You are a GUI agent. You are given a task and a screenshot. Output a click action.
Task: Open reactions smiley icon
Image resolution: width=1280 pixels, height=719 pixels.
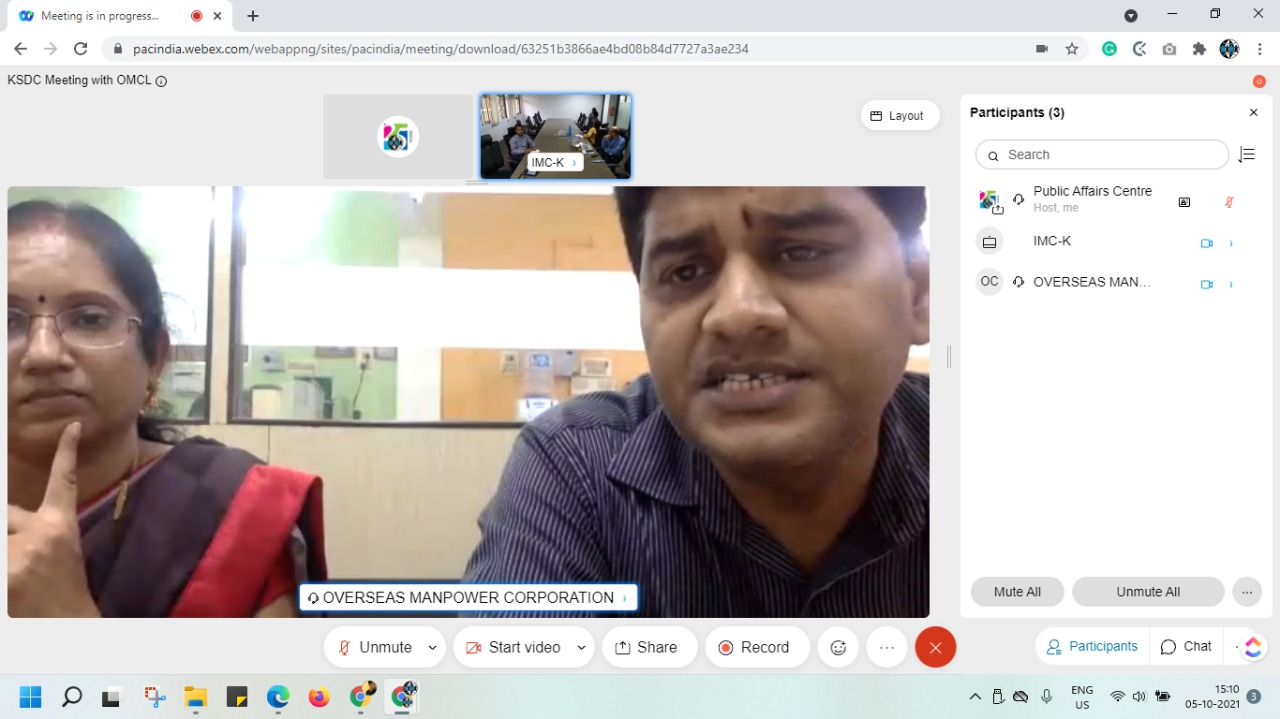point(838,647)
